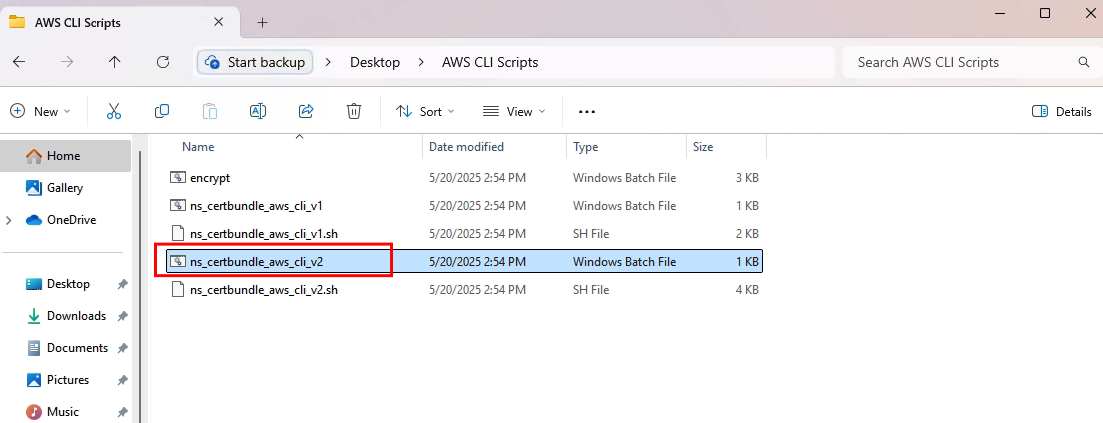Screen dimensions: 1103x423
Task: Click the Delete trash can icon
Action: tap(354, 111)
